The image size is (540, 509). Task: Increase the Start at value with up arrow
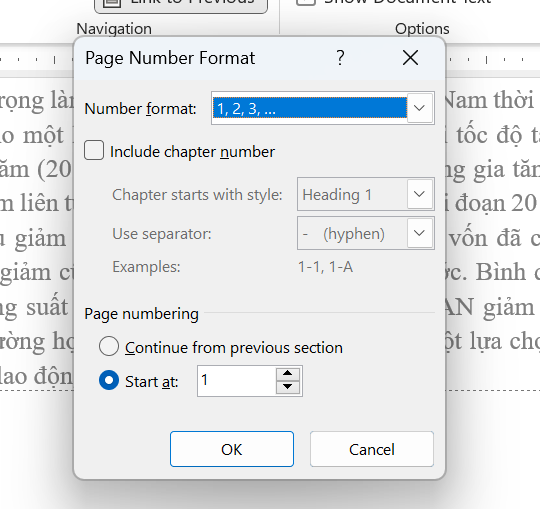point(288,374)
